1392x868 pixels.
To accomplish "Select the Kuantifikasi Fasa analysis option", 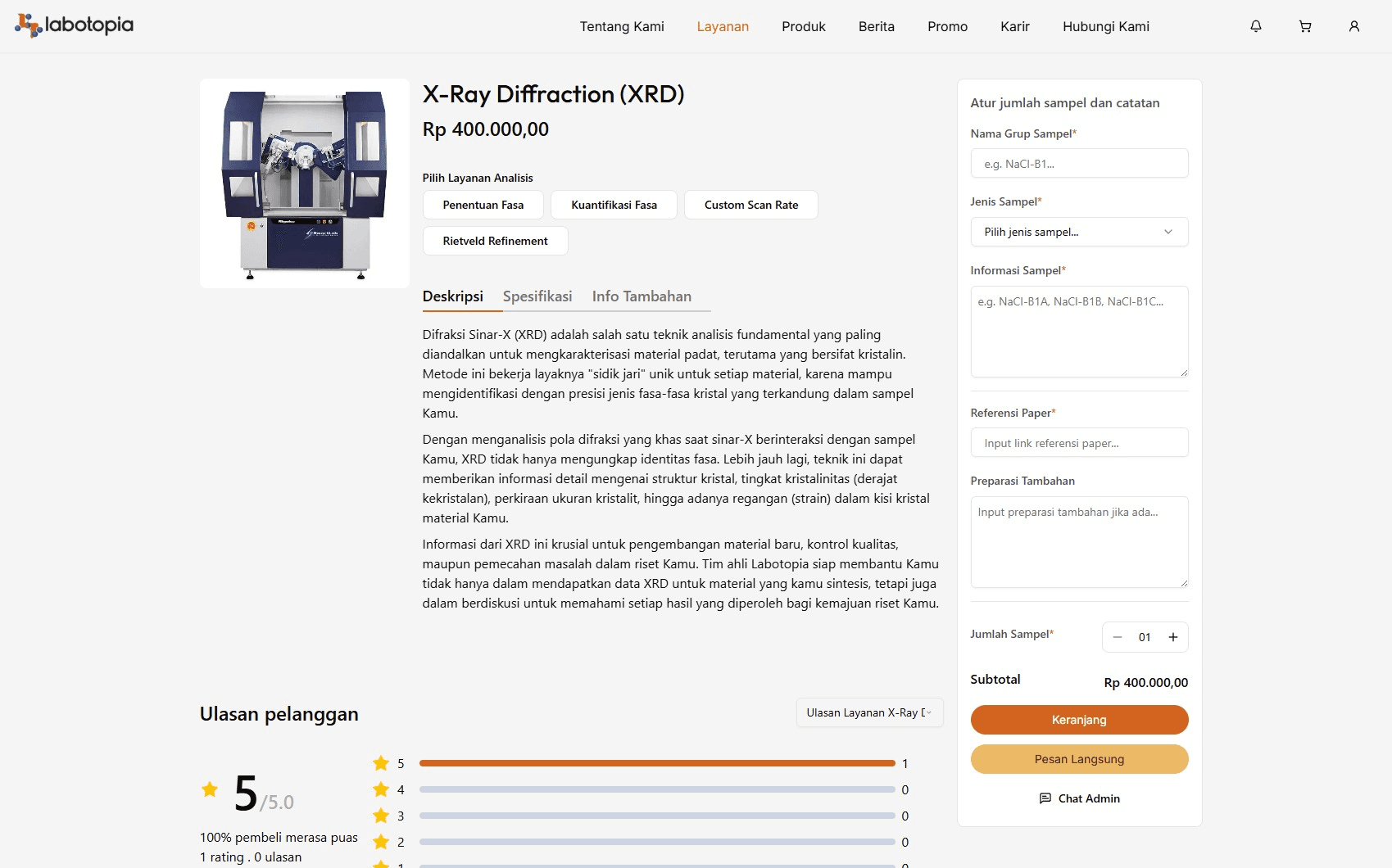I will pyautogui.click(x=614, y=205).
